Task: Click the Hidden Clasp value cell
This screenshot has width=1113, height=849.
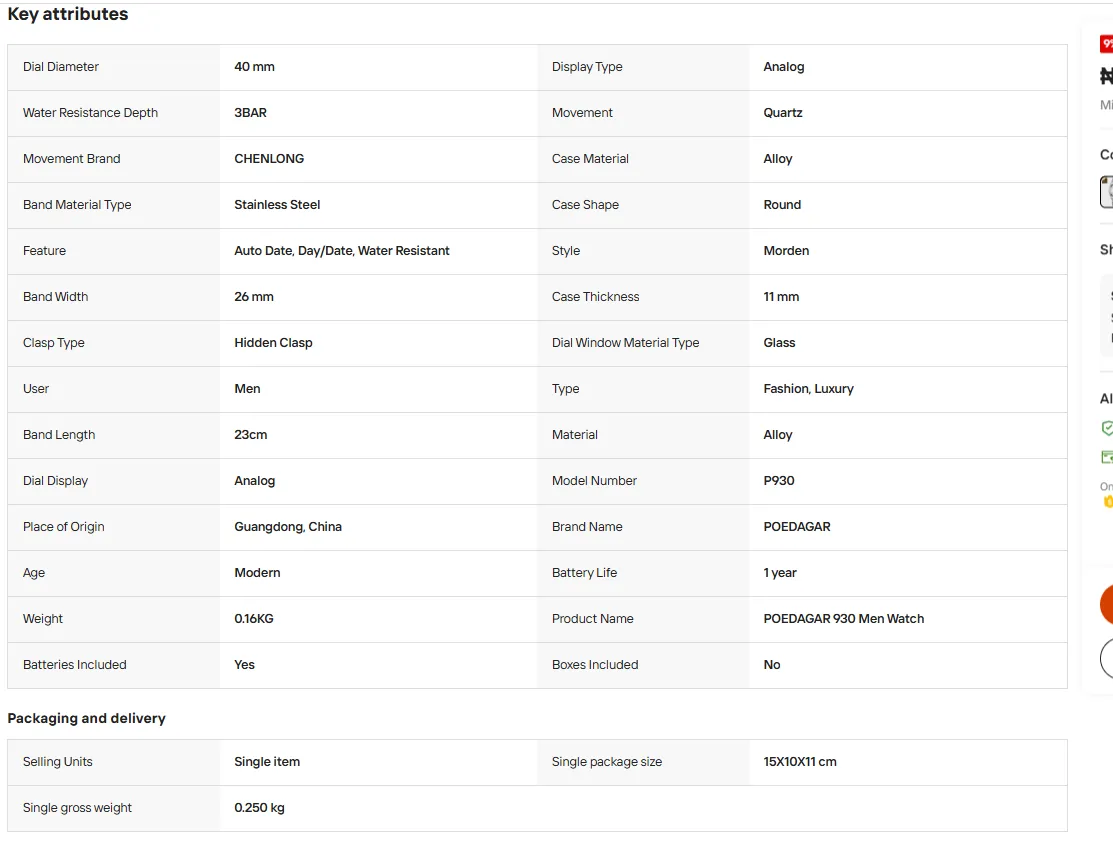Action: [273, 343]
